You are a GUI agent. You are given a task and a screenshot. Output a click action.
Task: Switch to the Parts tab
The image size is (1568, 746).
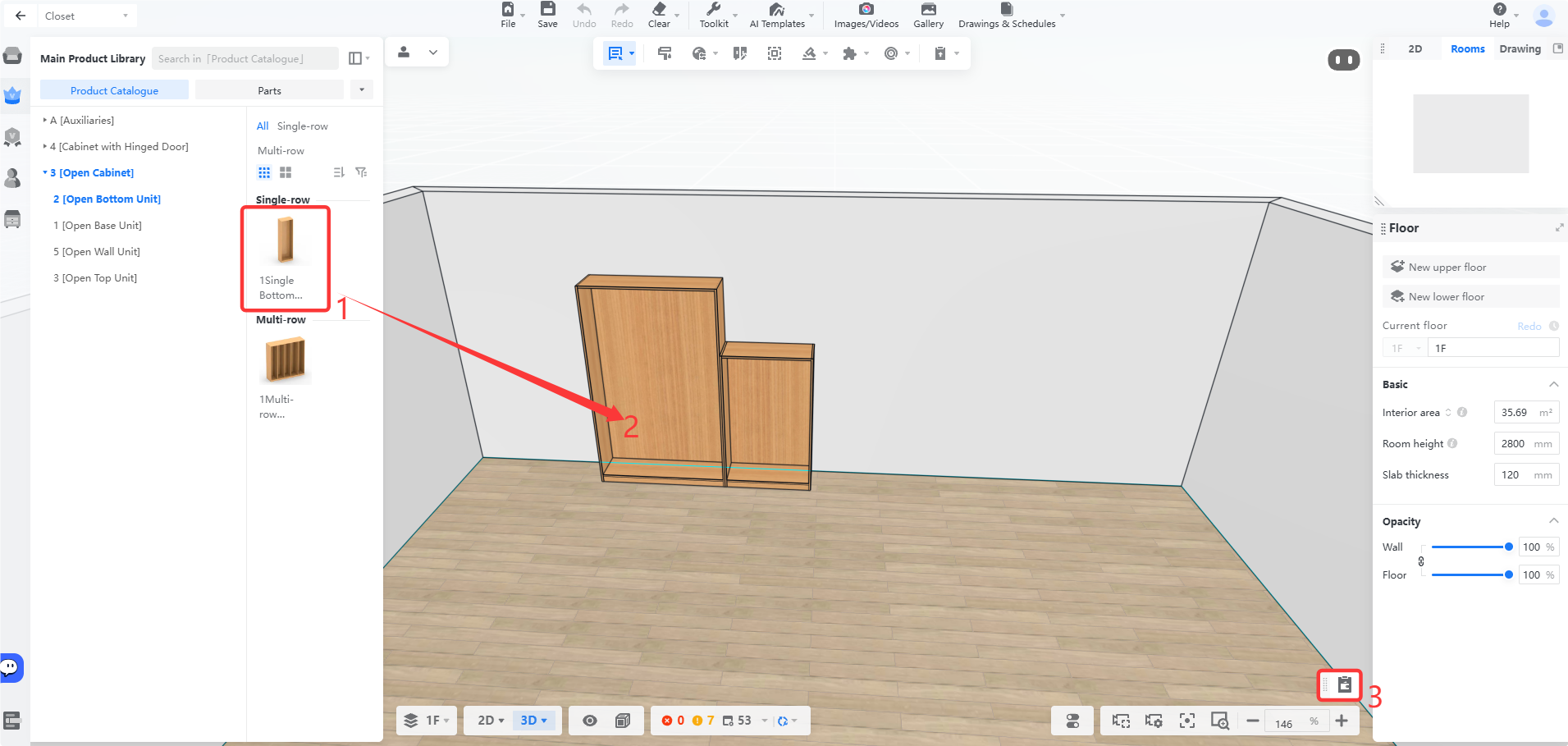269,90
